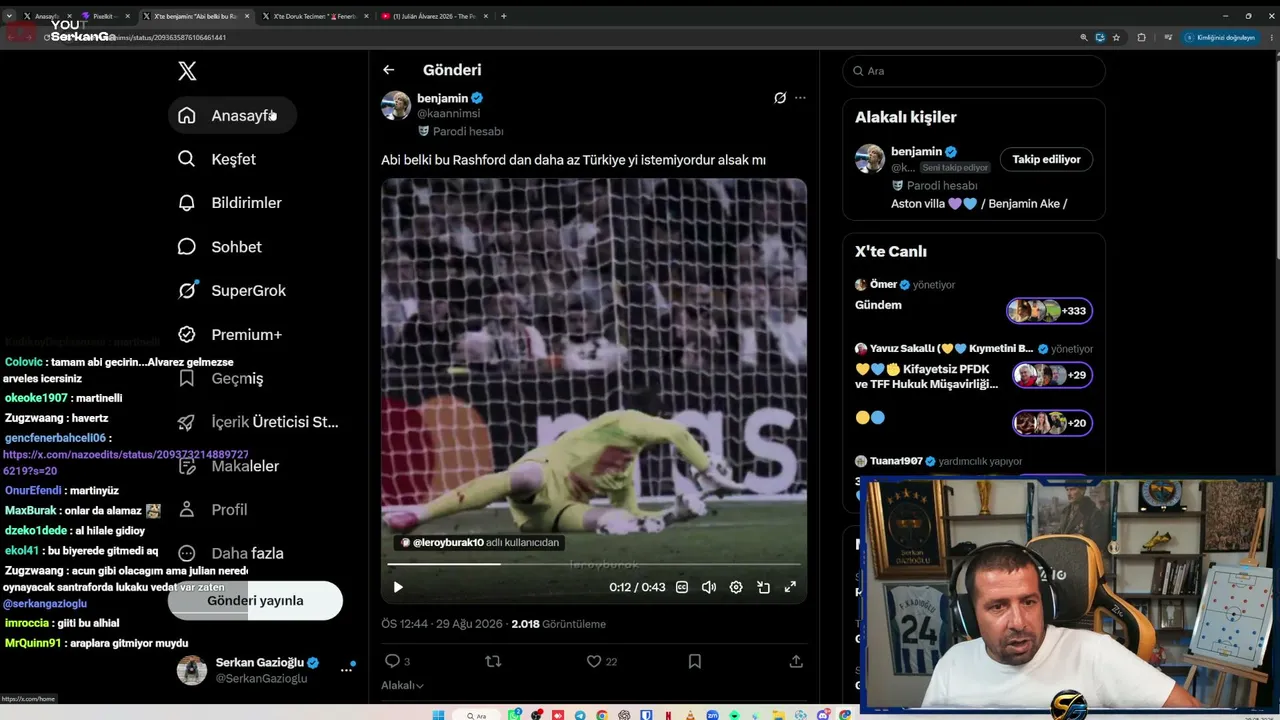
Task: Open Sohbet chat messages
Action: click(220, 247)
